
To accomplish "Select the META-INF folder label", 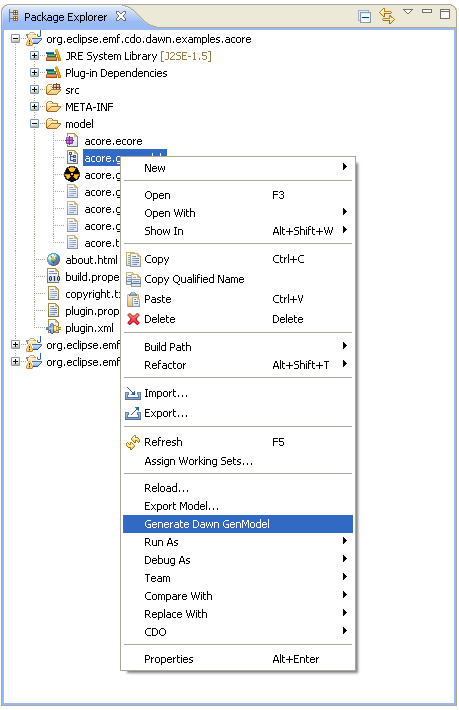I will pos(89,107).
